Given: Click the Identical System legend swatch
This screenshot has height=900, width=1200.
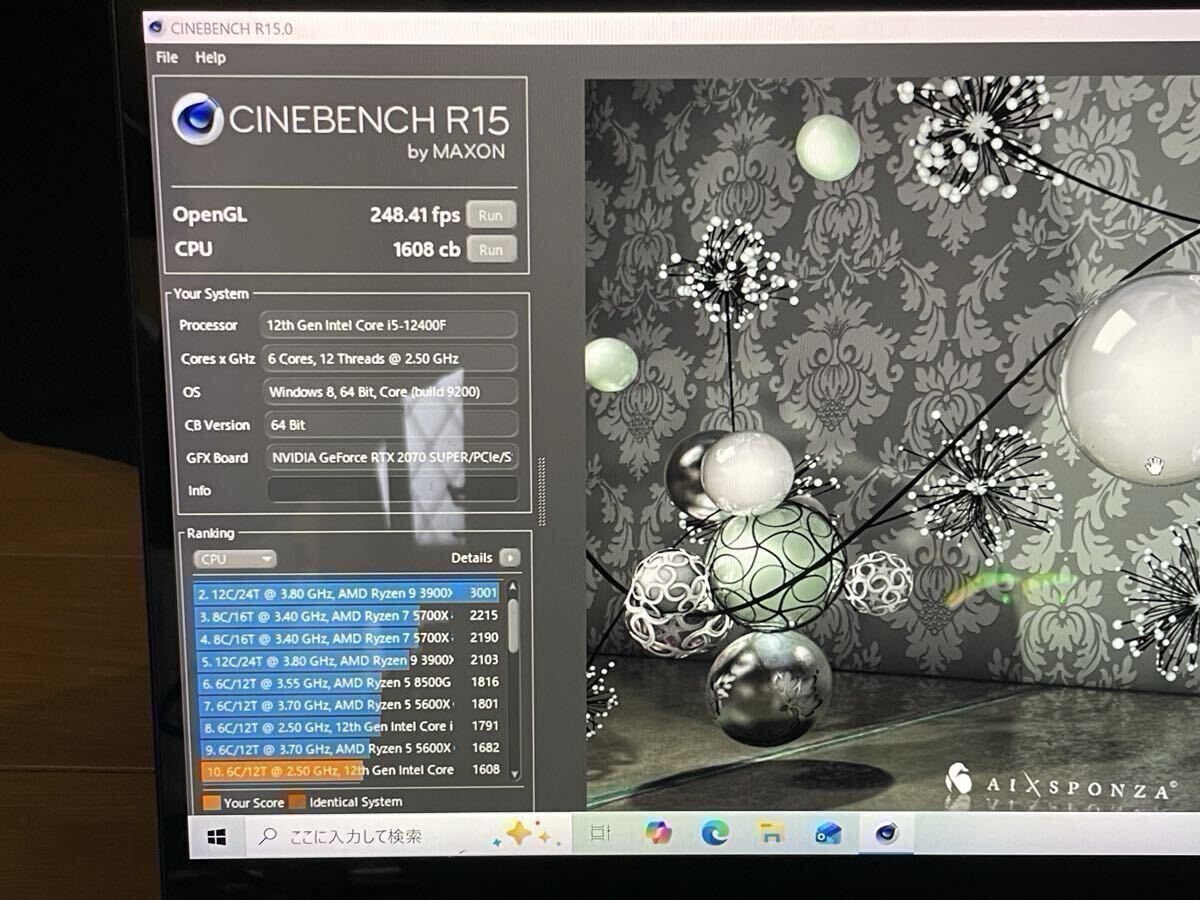Looking at the screenshot, I should [x=297, y=802].
